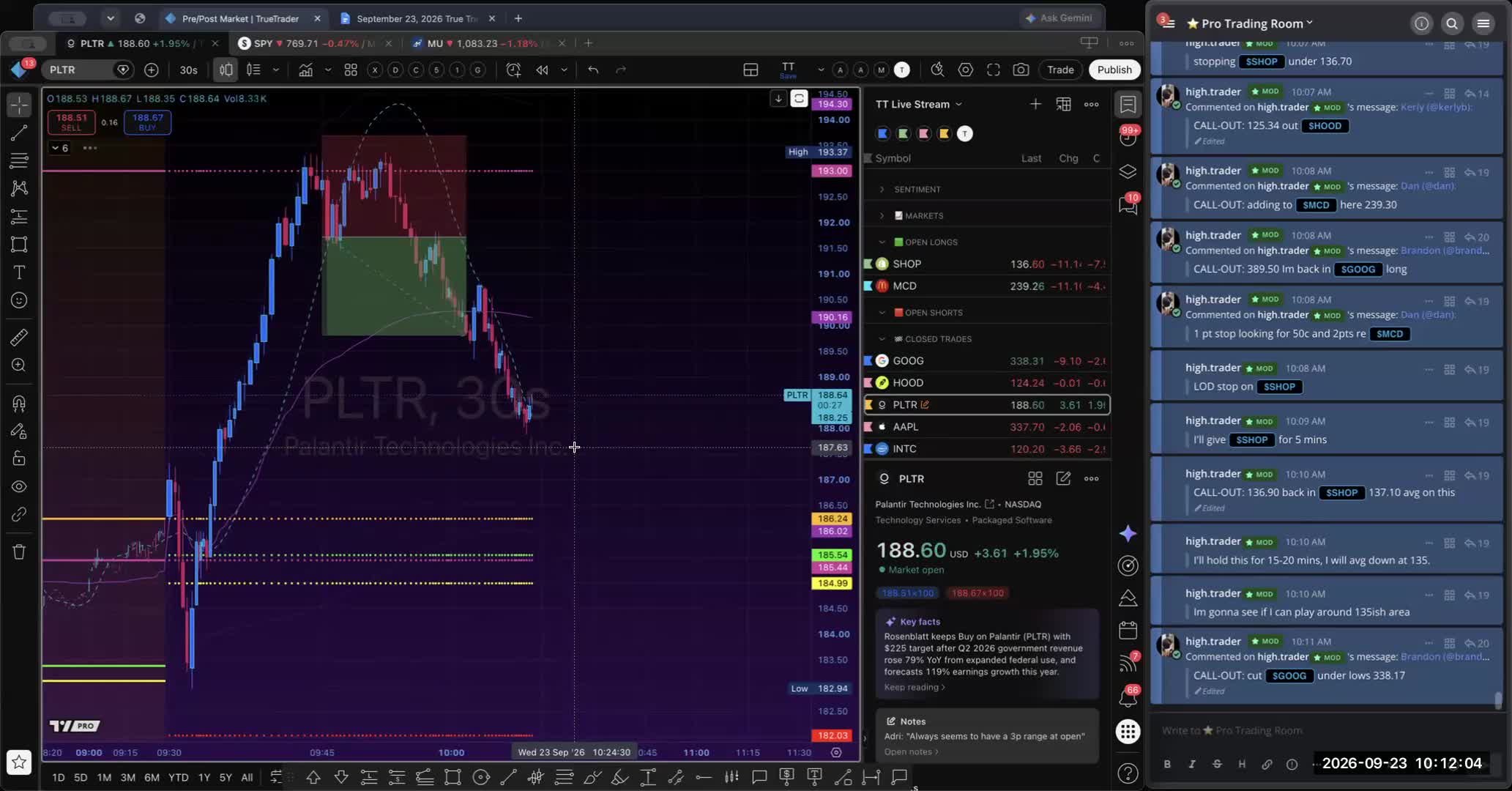Add a symbol to the TT Live Stream watchlist
The width and height of the screenshot is (1512, 791).
point(1035,104)
